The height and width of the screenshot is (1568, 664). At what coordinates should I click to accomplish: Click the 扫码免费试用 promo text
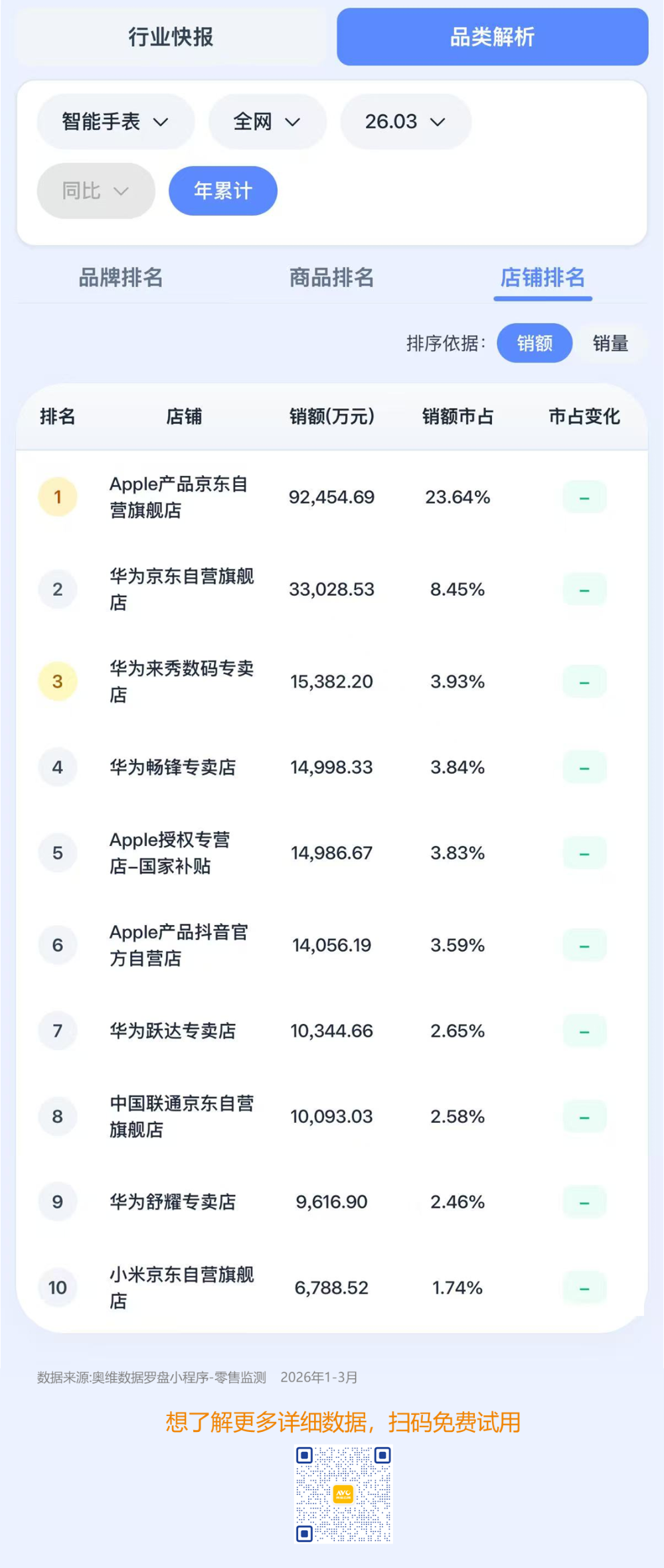tap(454, 1422)
